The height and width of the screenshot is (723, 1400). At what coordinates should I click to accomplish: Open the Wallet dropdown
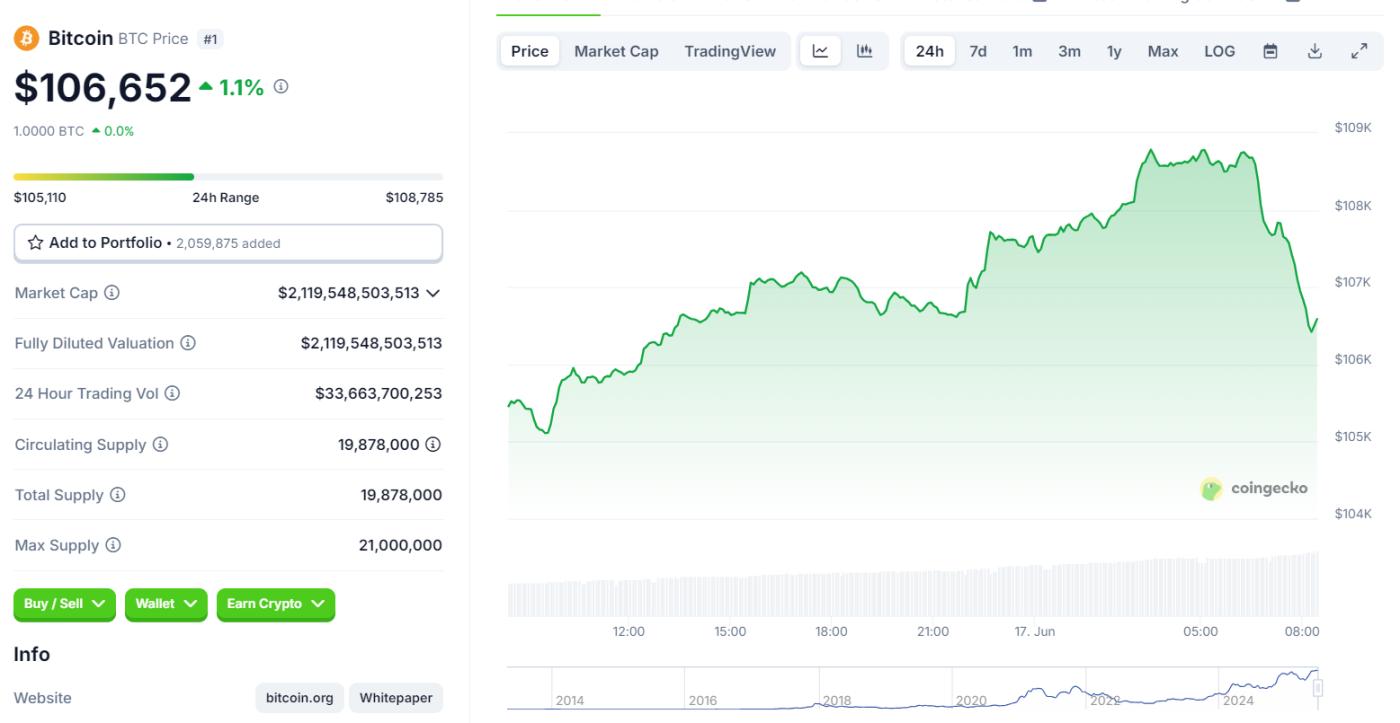coord(166,604)
